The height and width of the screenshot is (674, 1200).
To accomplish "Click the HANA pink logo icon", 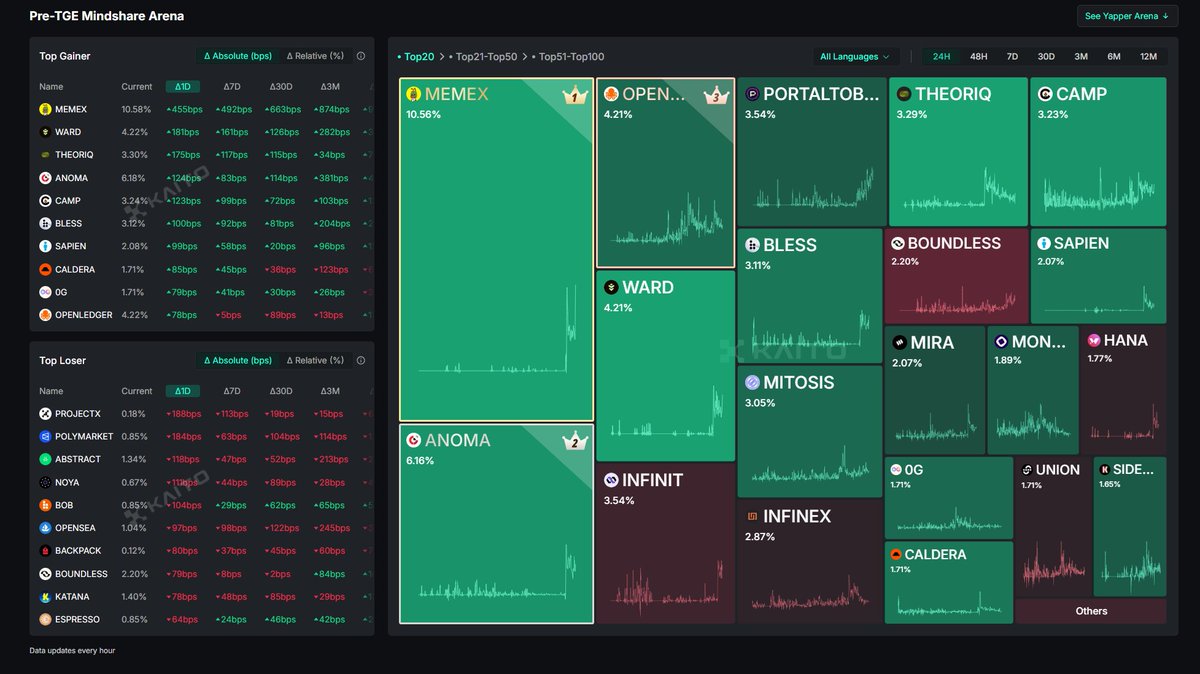I will pos(1094,340).
